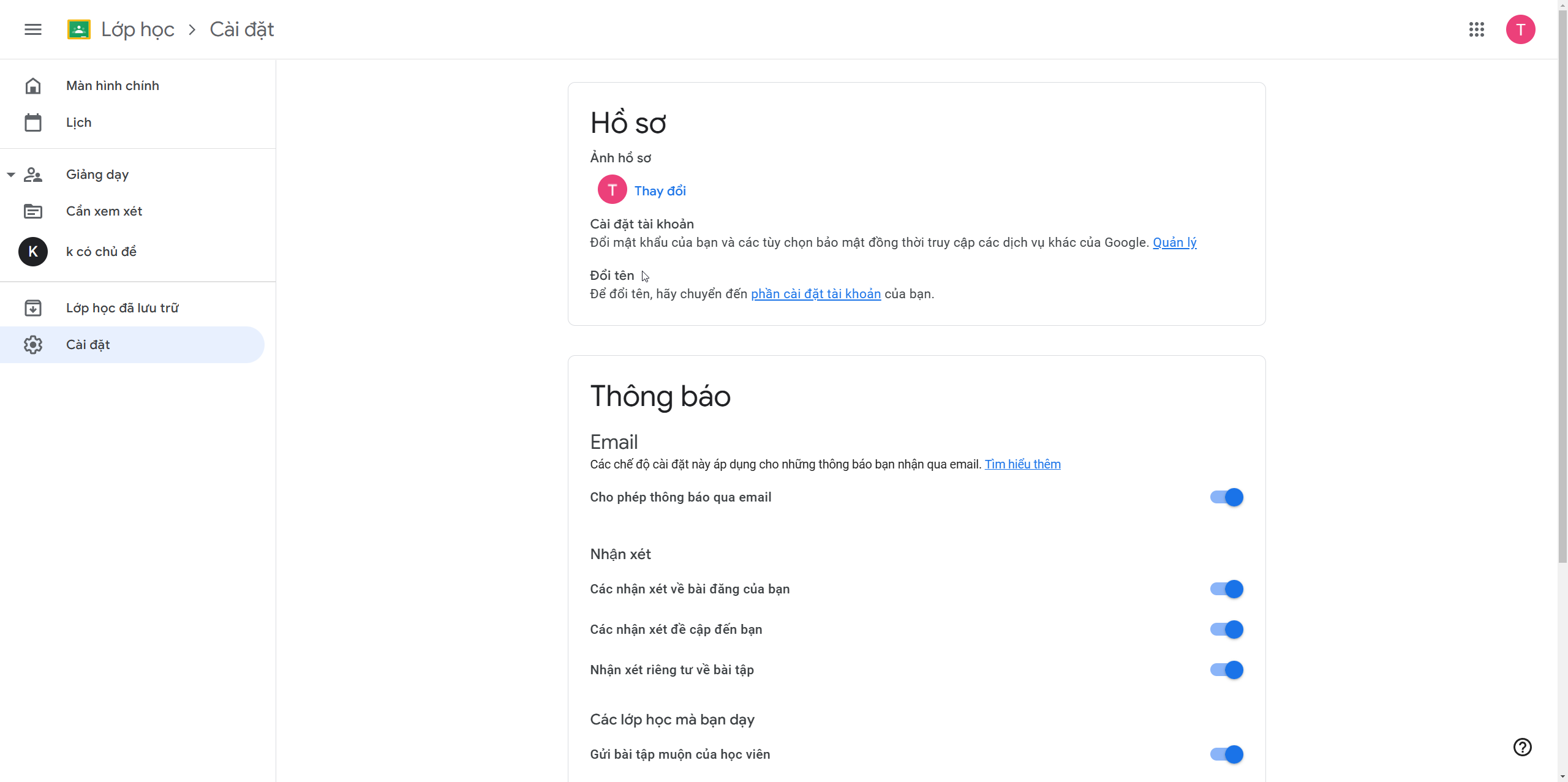
Task: Click the archive icon for Lớp học đã lưu trữ
Action: (33, 308)
